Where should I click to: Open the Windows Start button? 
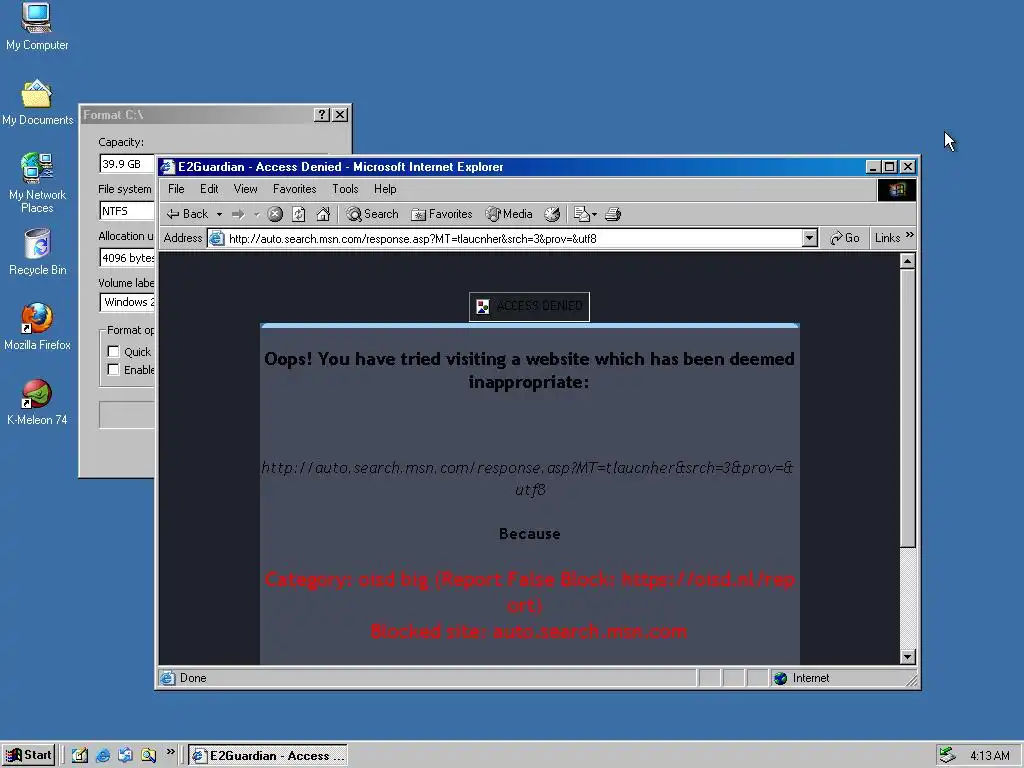28,756
